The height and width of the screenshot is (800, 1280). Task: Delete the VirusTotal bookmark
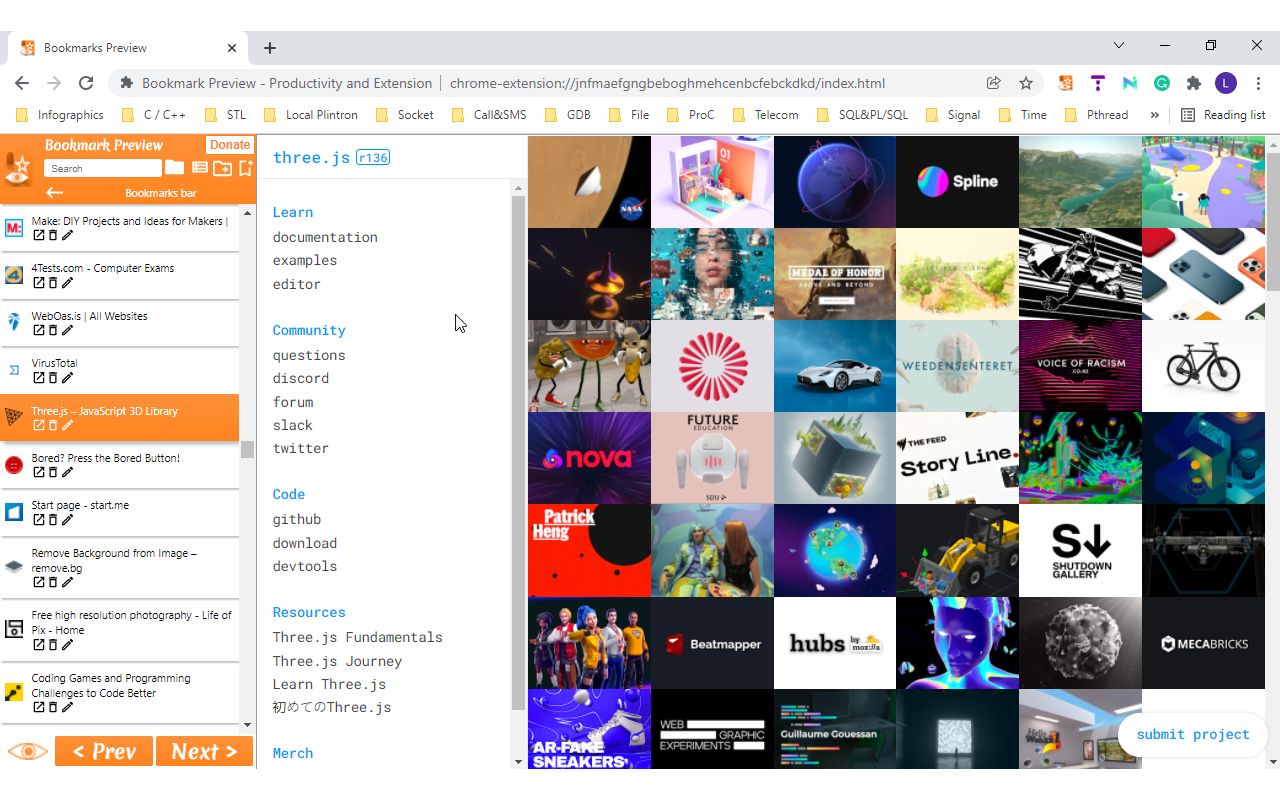pyautogui.click(x=53, y=378)
